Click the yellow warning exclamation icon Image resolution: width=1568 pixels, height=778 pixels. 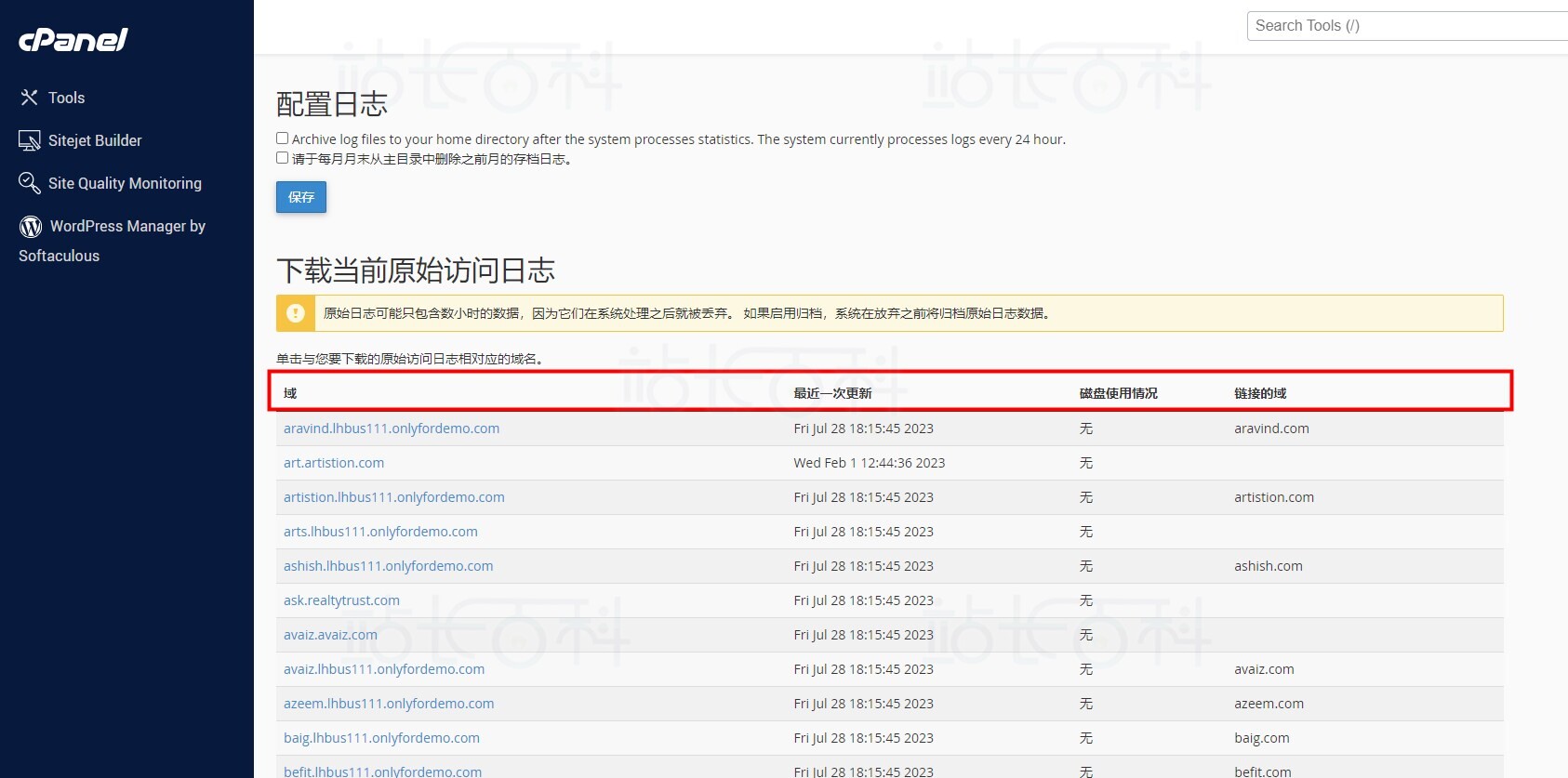click(x=296, y=313)
